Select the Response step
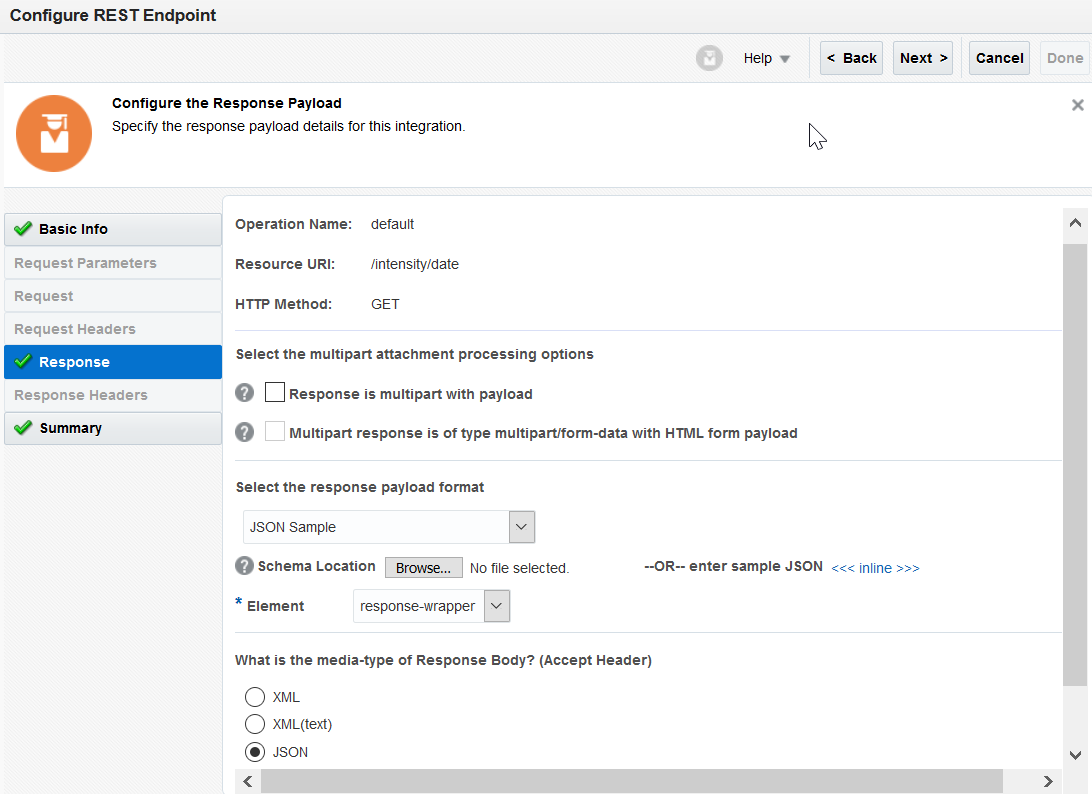Screen dimensions: 1092x794 tap(113, 362)
